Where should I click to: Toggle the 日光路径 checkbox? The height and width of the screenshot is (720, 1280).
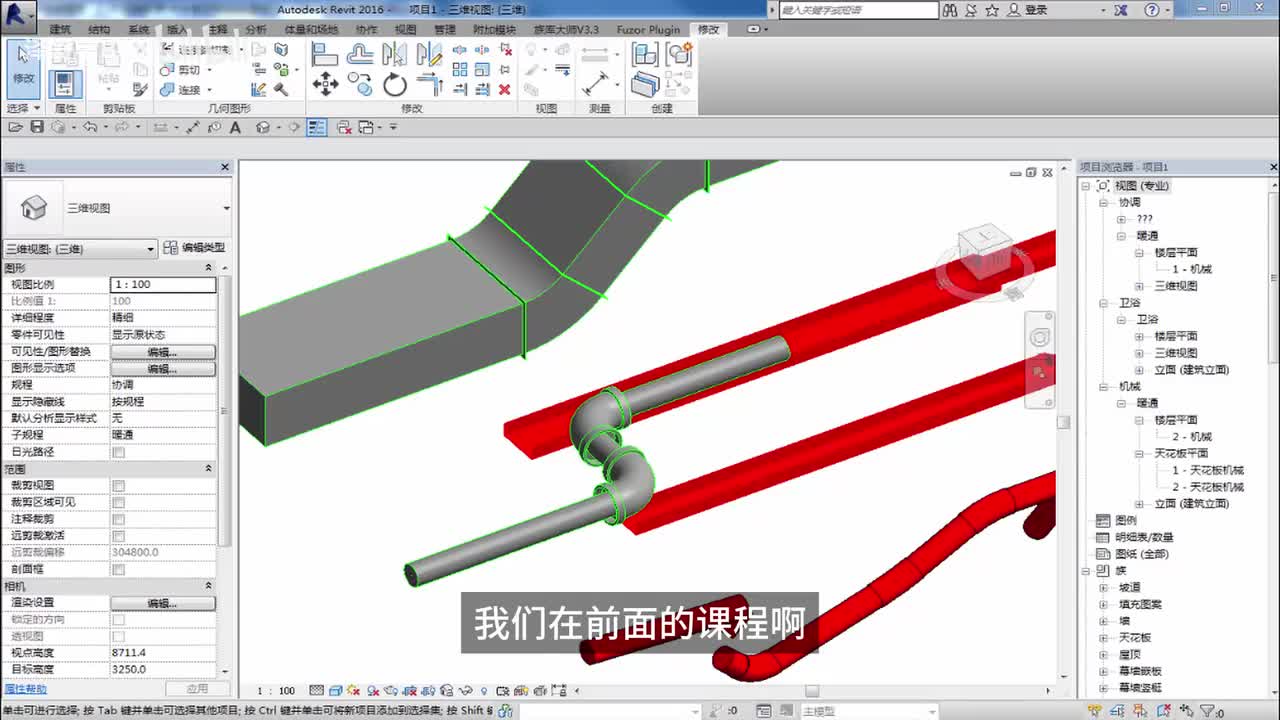pos(119,452)
